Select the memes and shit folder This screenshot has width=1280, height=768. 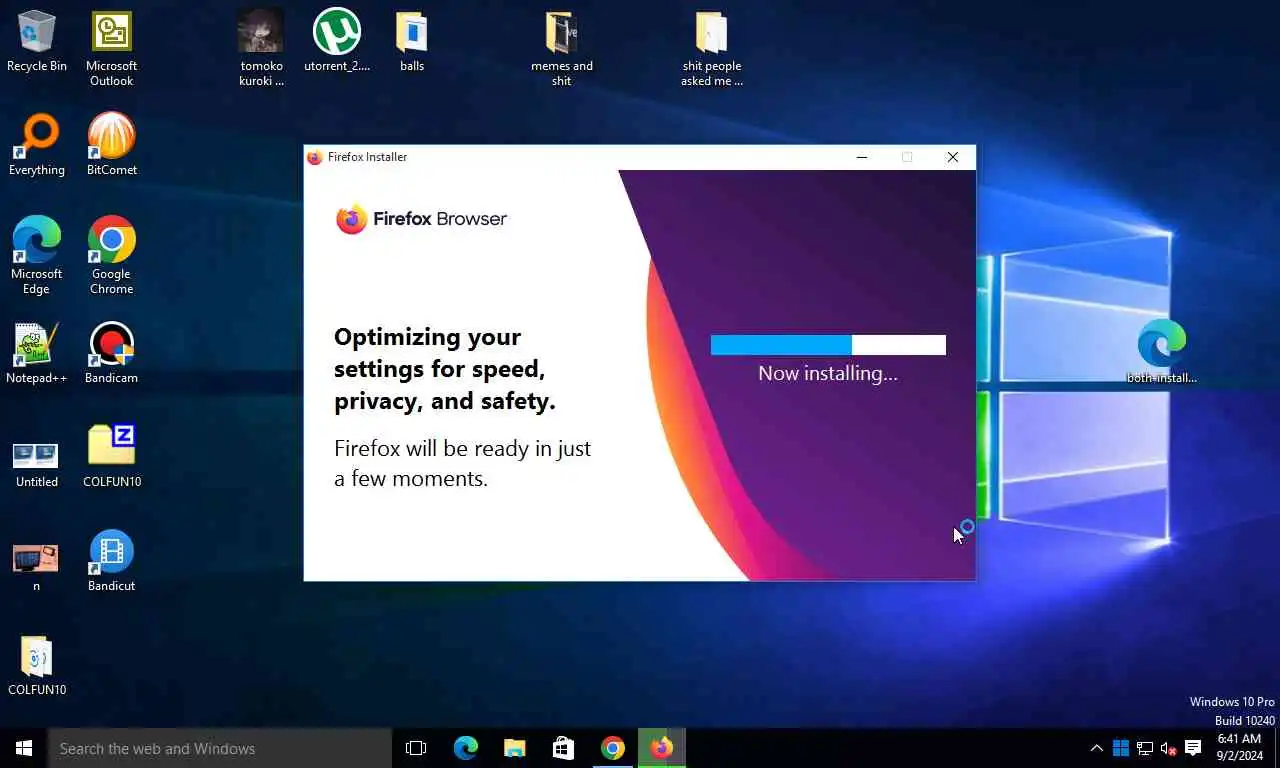[561, 49]
